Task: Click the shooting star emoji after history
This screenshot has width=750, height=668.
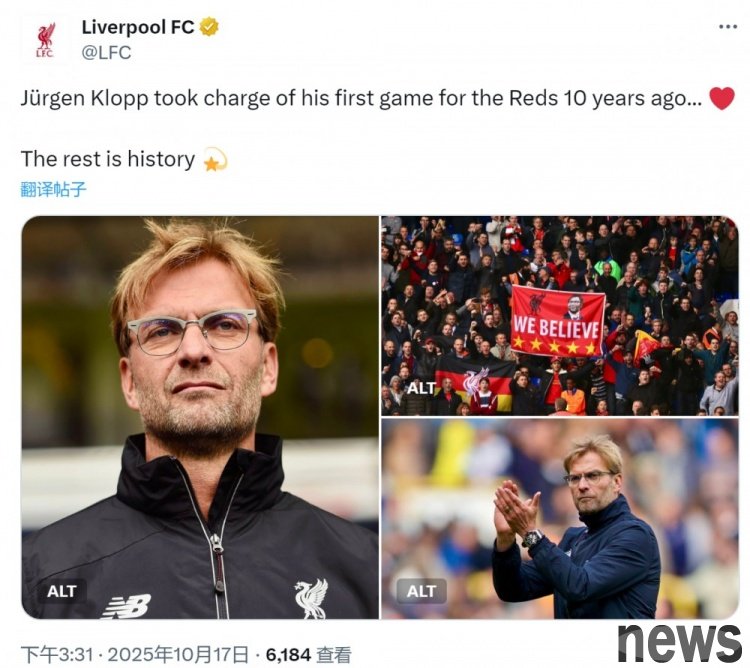Action: [x=215, y=160]
